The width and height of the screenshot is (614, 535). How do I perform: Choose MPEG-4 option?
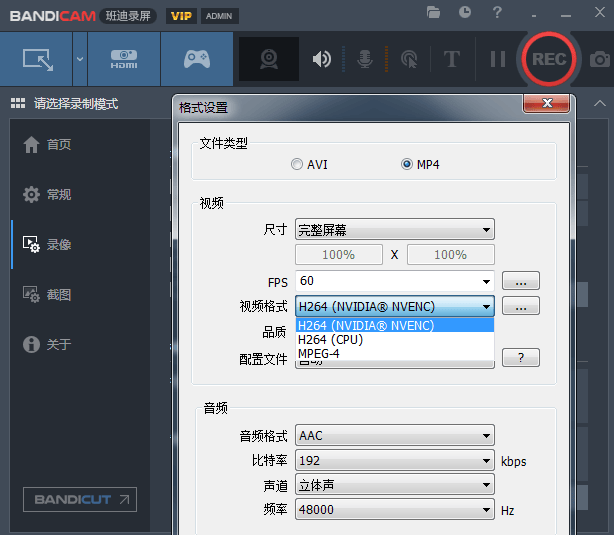pyautogui.click(x=395, y=354)
